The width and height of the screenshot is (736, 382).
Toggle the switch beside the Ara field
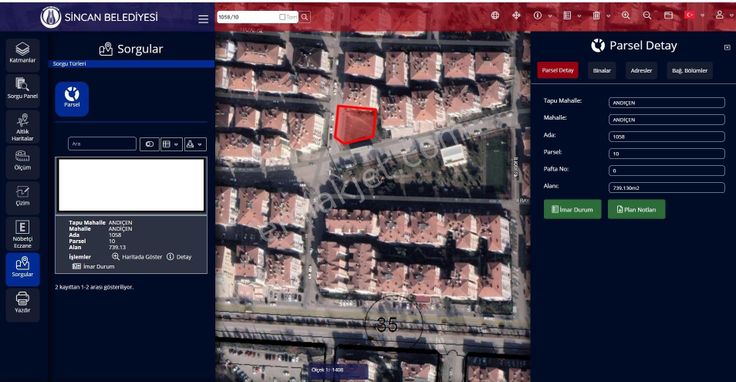[x=149, y=144]
